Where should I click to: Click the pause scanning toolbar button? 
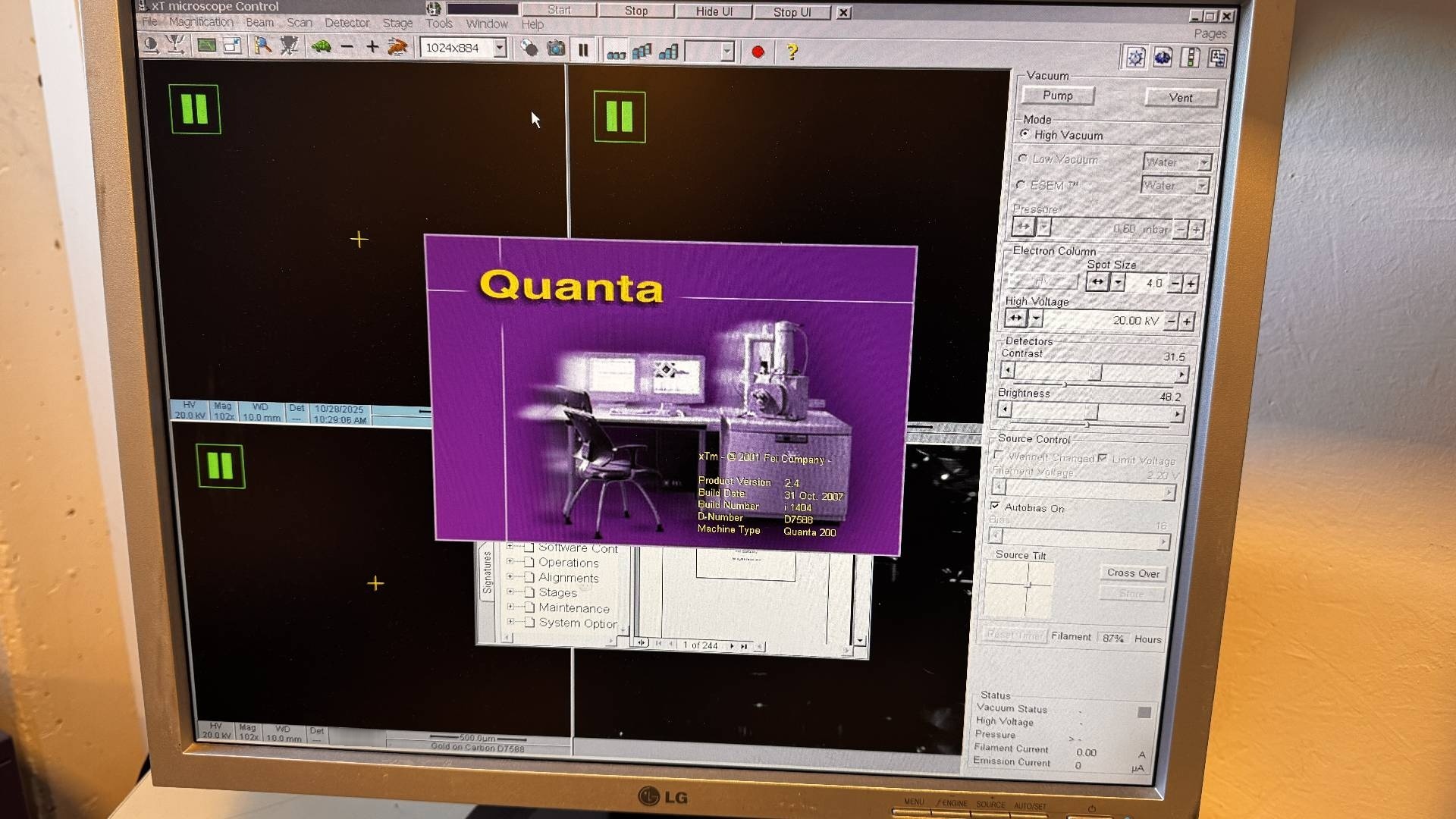point(583,50)
